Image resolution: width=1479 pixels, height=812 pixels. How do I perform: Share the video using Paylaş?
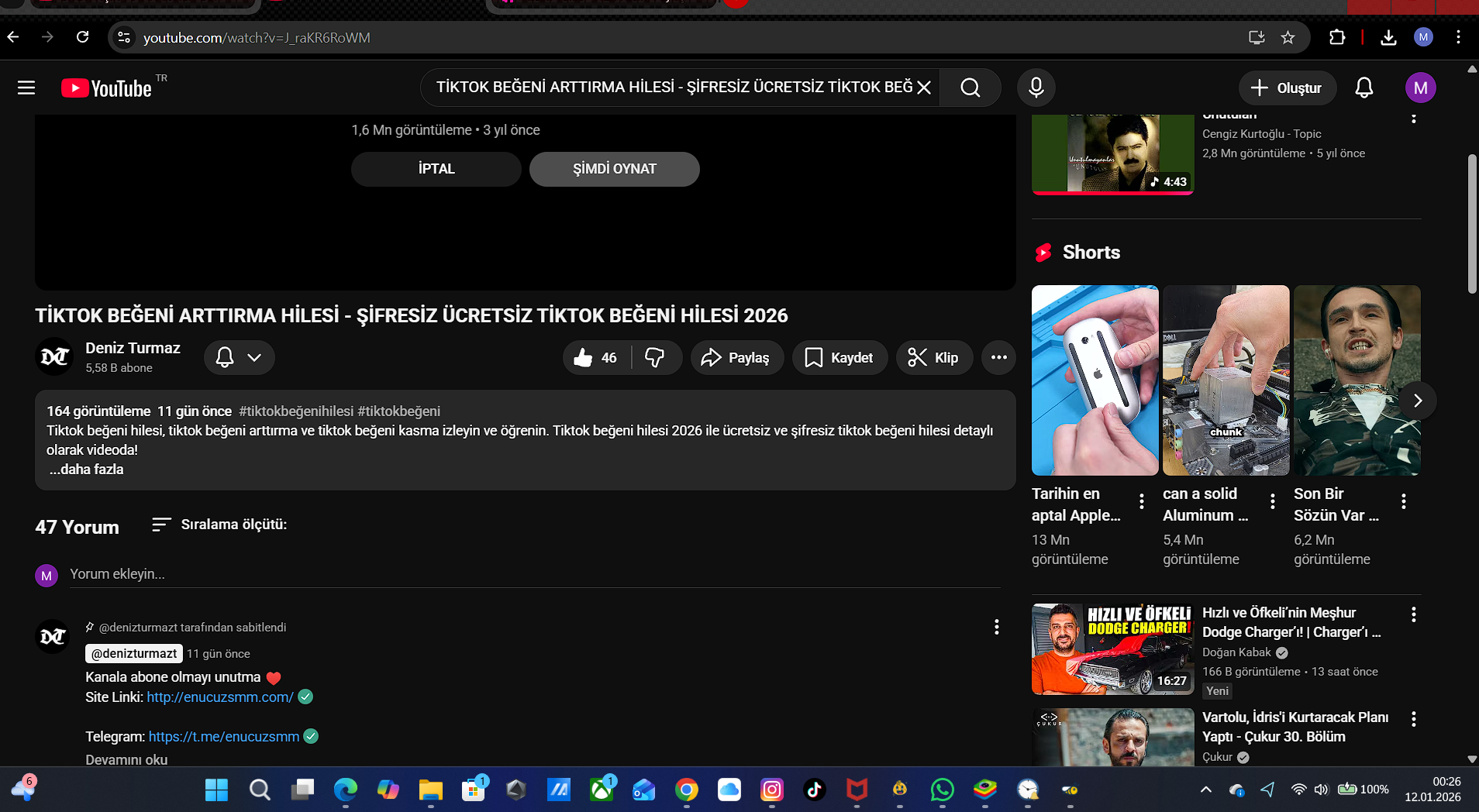click(x=736, y=357)
